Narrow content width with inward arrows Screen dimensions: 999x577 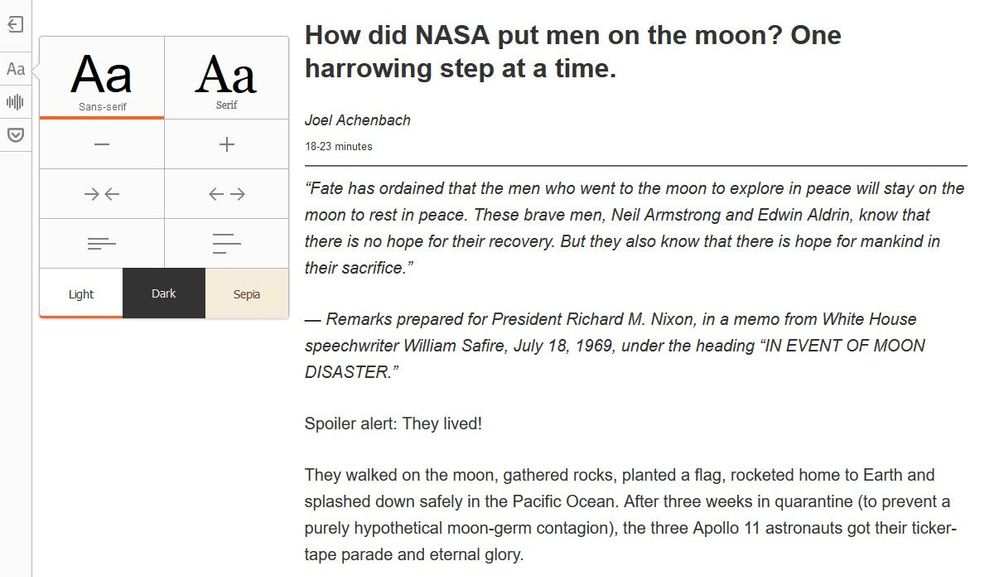click(102, 194)
